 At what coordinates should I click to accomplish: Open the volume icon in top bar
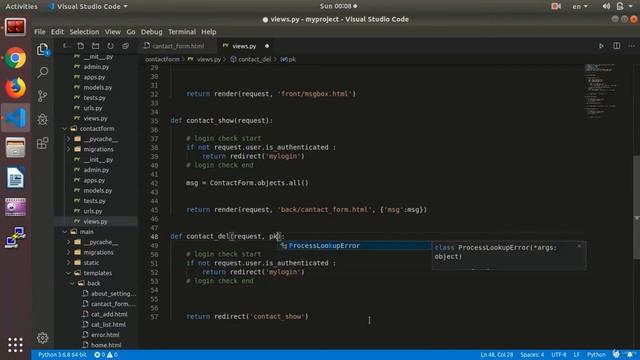(606, 6)
